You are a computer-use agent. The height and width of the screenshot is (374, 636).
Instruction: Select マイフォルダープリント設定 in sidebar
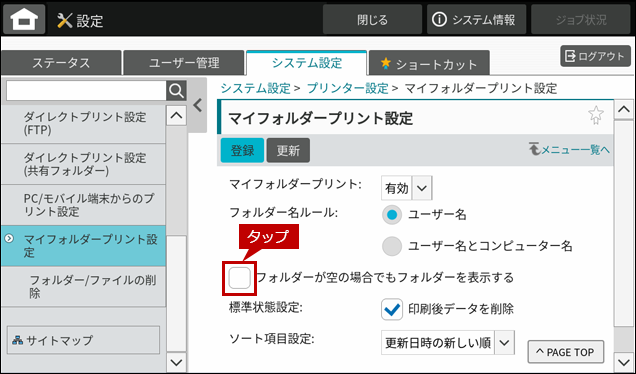point(83,246)
